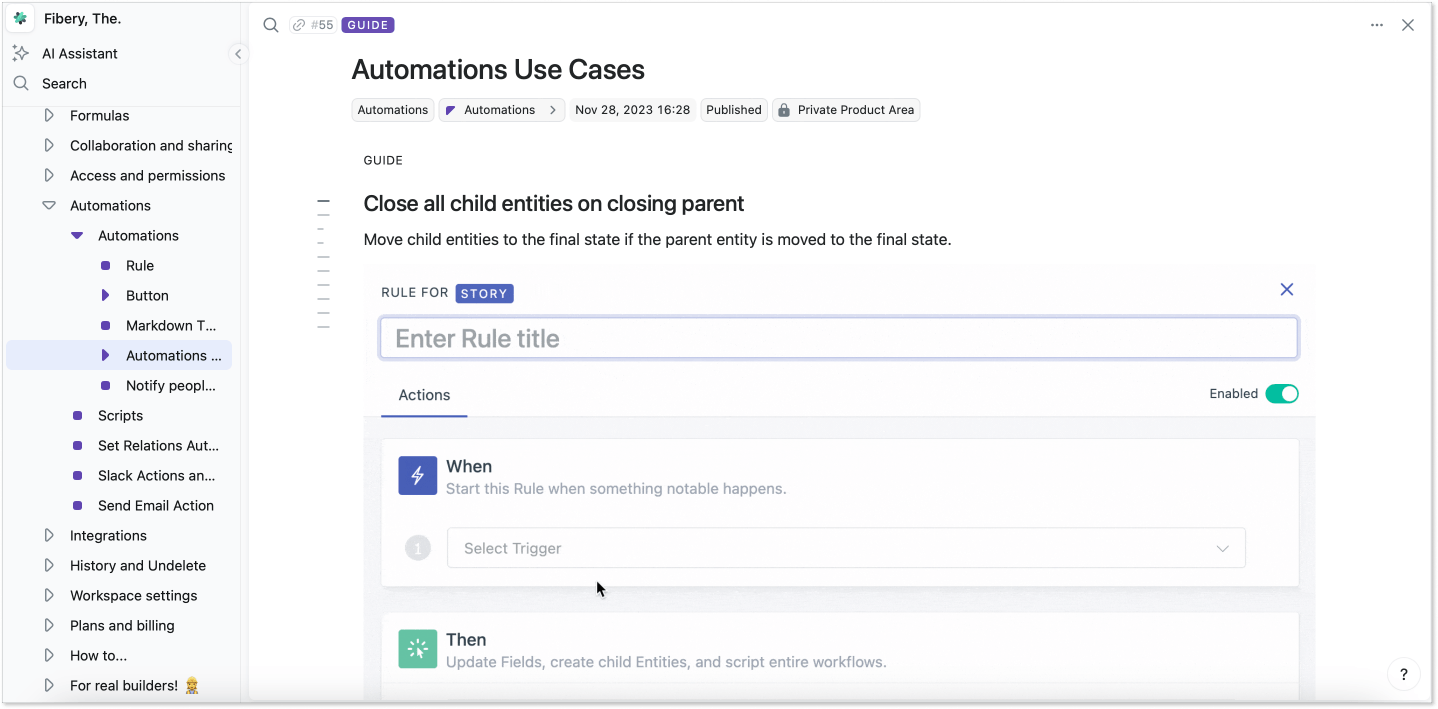1438x709 pixels.
Task: Collapse the left sidebar with chevron button
Action: pyautogui.click(x=237, y=54)
